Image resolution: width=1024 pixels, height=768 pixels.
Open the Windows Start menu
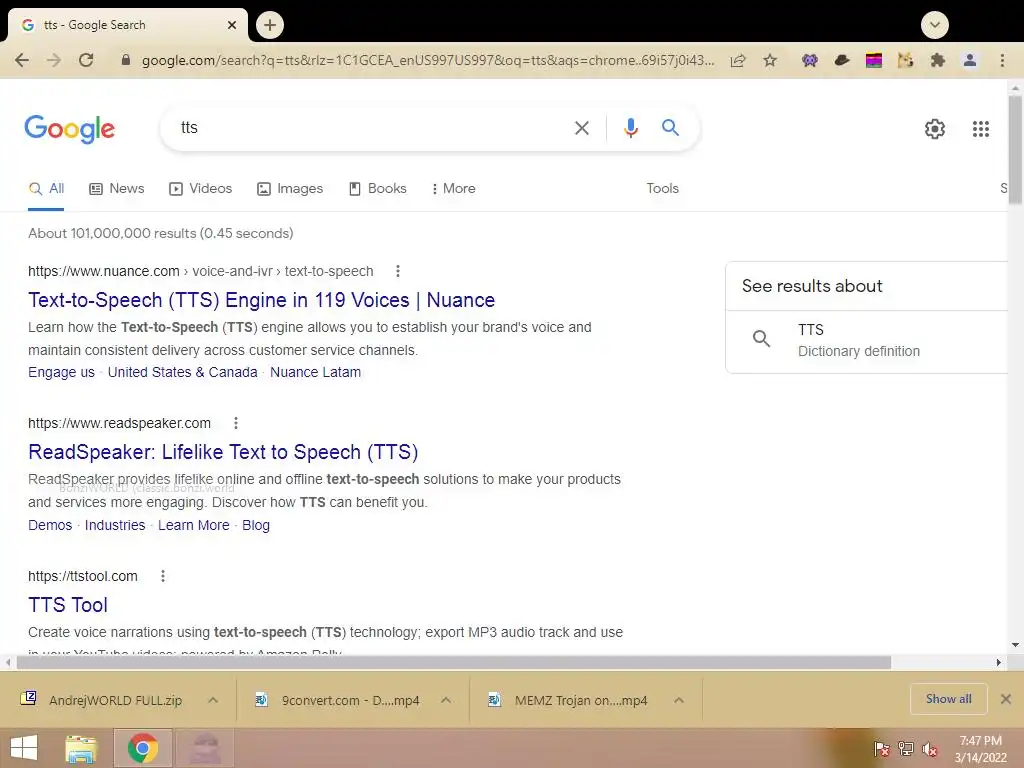click(24, 748)
